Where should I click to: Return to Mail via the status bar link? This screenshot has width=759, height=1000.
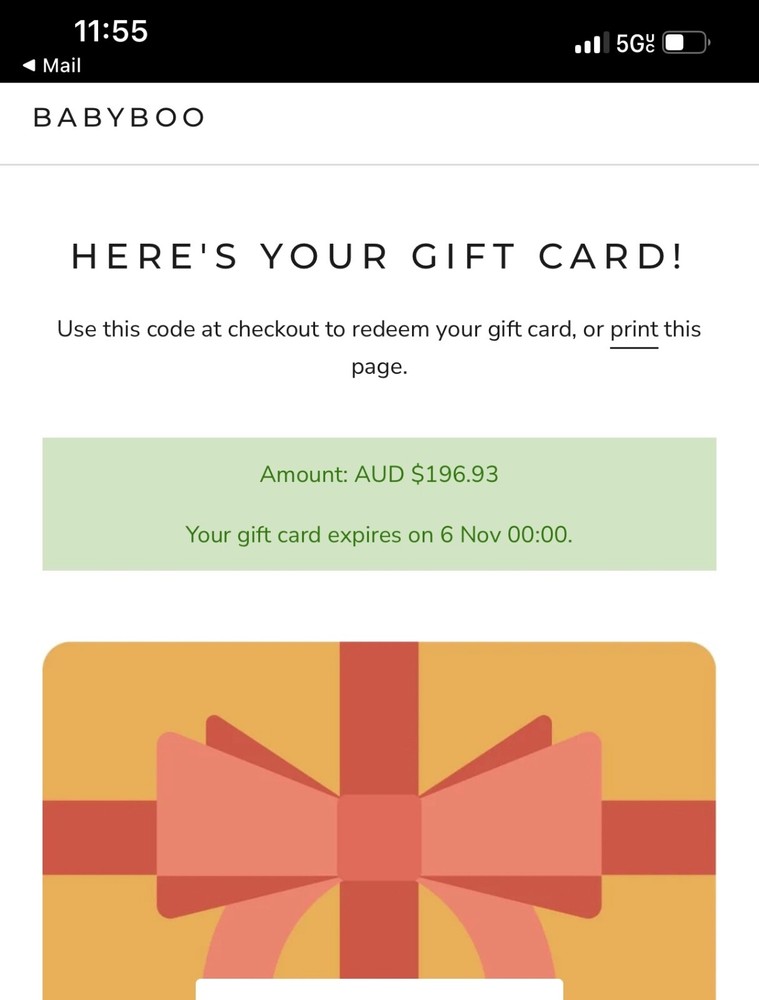click(x=50, y=66)
